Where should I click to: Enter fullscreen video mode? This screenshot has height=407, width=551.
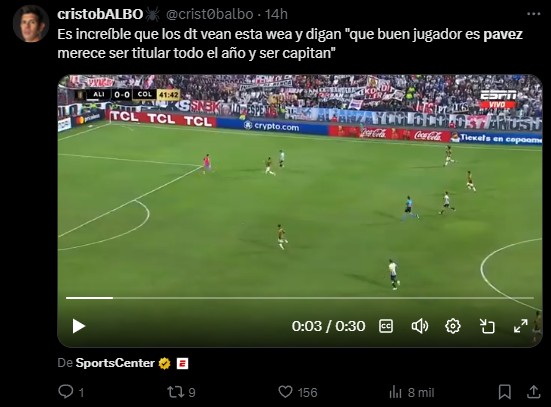tap(520, 326)
